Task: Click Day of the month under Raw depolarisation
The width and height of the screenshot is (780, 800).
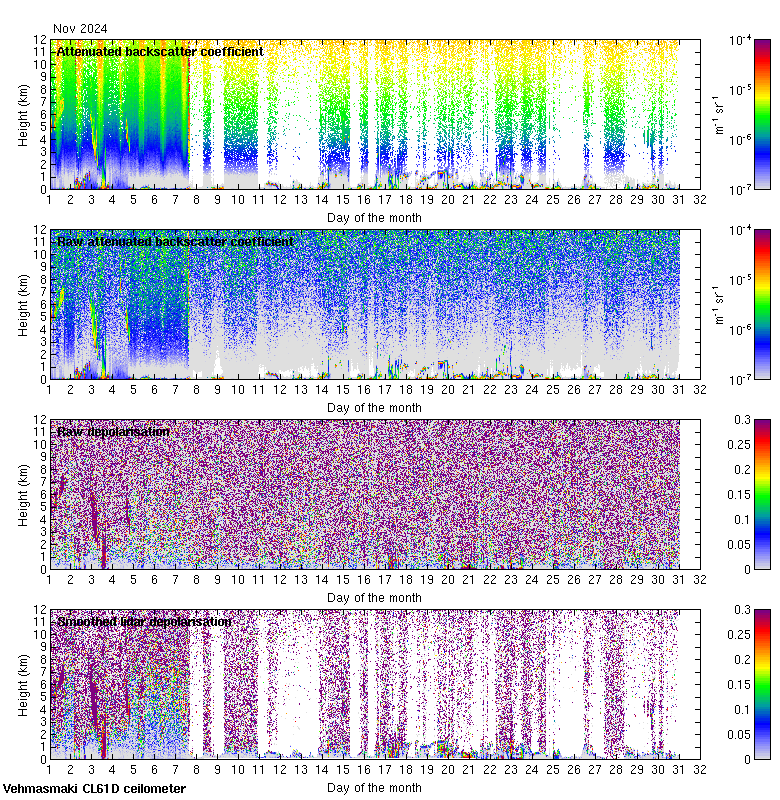Action: [374, 597]
